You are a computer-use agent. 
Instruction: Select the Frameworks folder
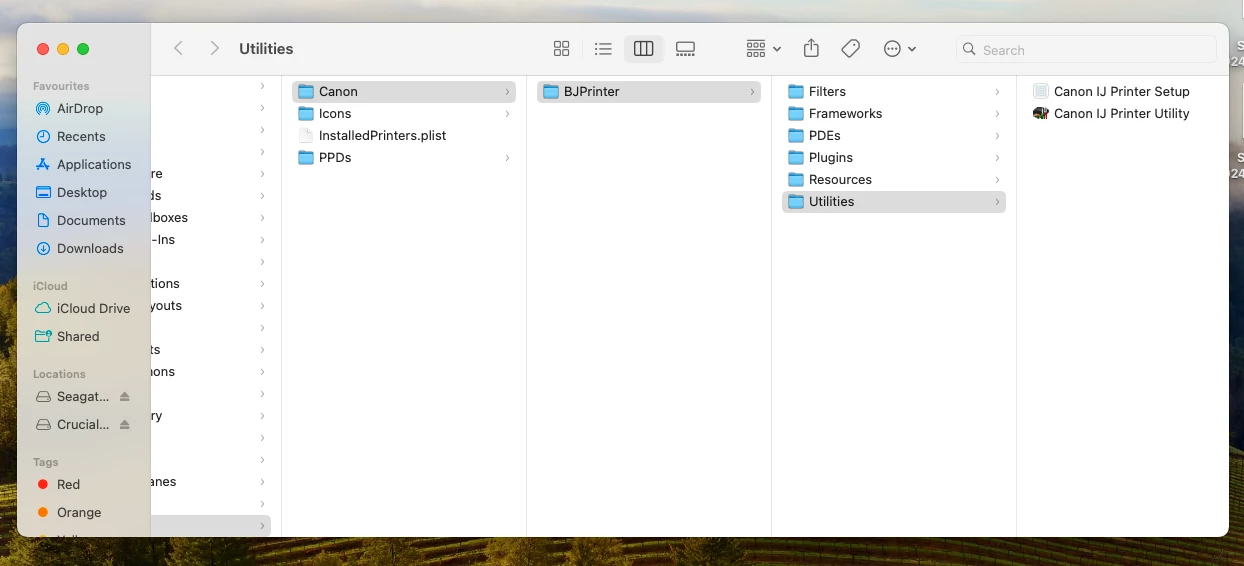(894, 113)
